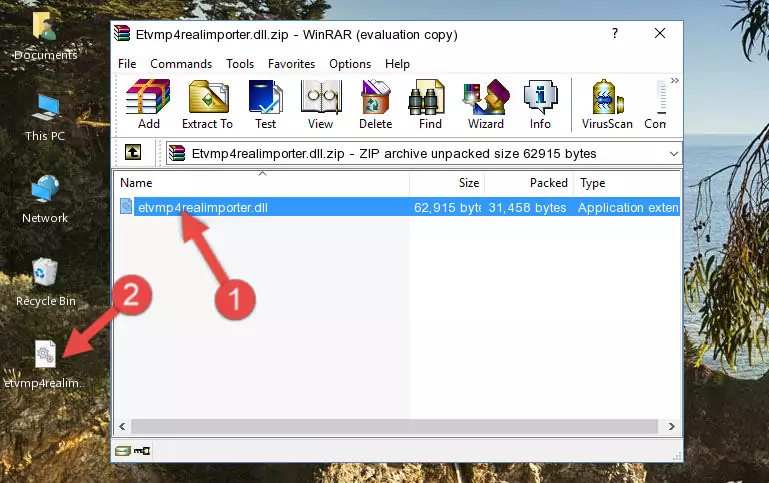Image resolution: width=769 pixels, height=483 pixels.
Task: Open the Options menu
Action: click(350, 64)
